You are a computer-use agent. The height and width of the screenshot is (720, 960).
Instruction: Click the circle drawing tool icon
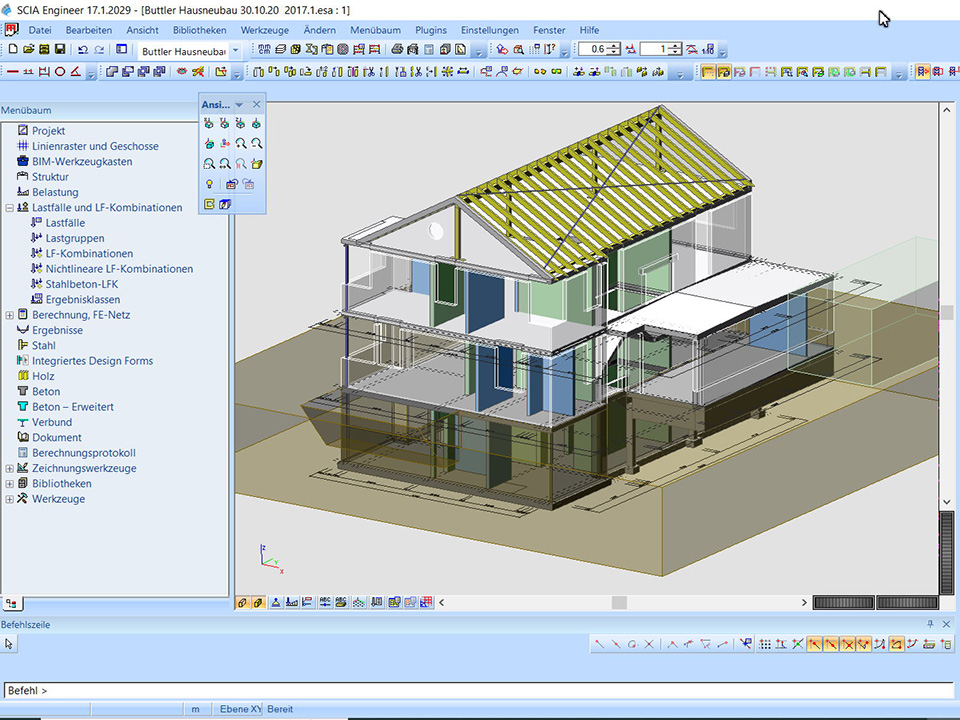[x=60, y=71]
